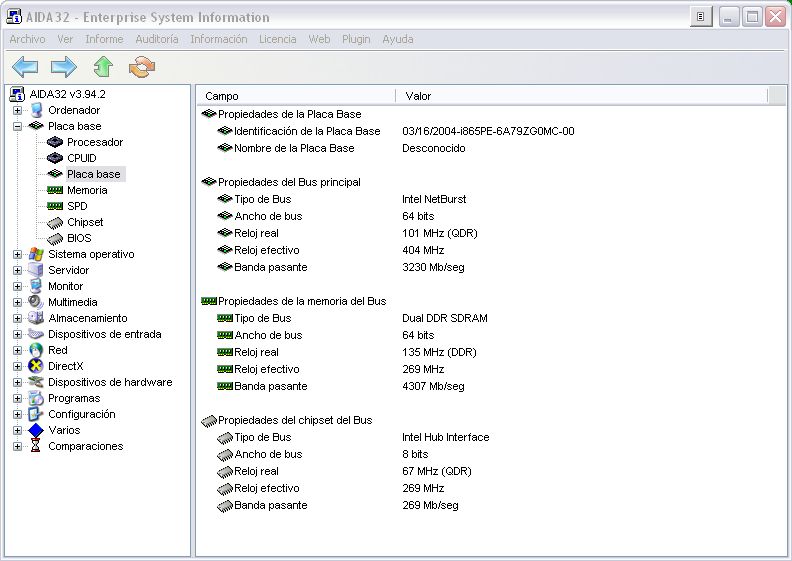
Task: Click the SPD memory module icon
Action: pos(55,207)
